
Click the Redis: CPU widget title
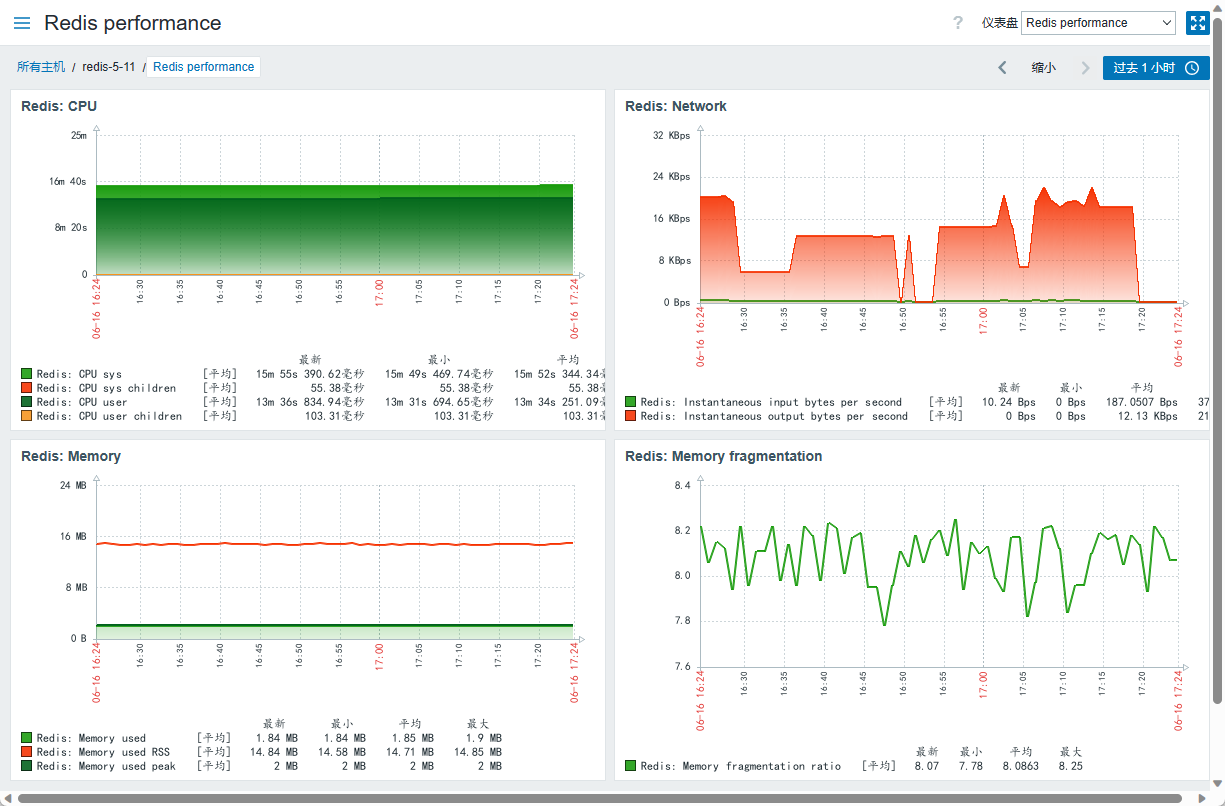pos(59,106)
